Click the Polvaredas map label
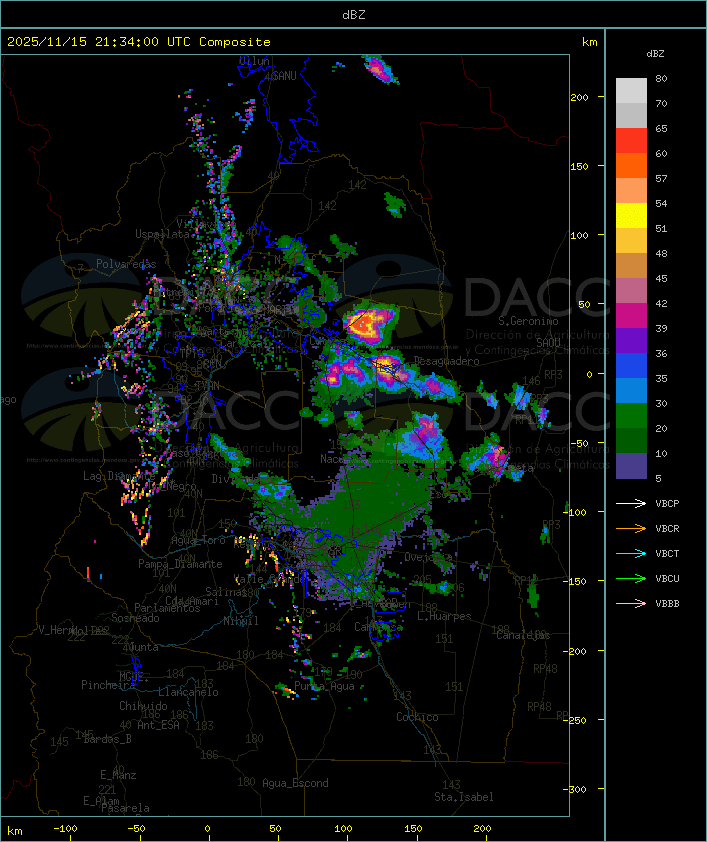Screen dimensions: 707x842 [x=126, y=264]
